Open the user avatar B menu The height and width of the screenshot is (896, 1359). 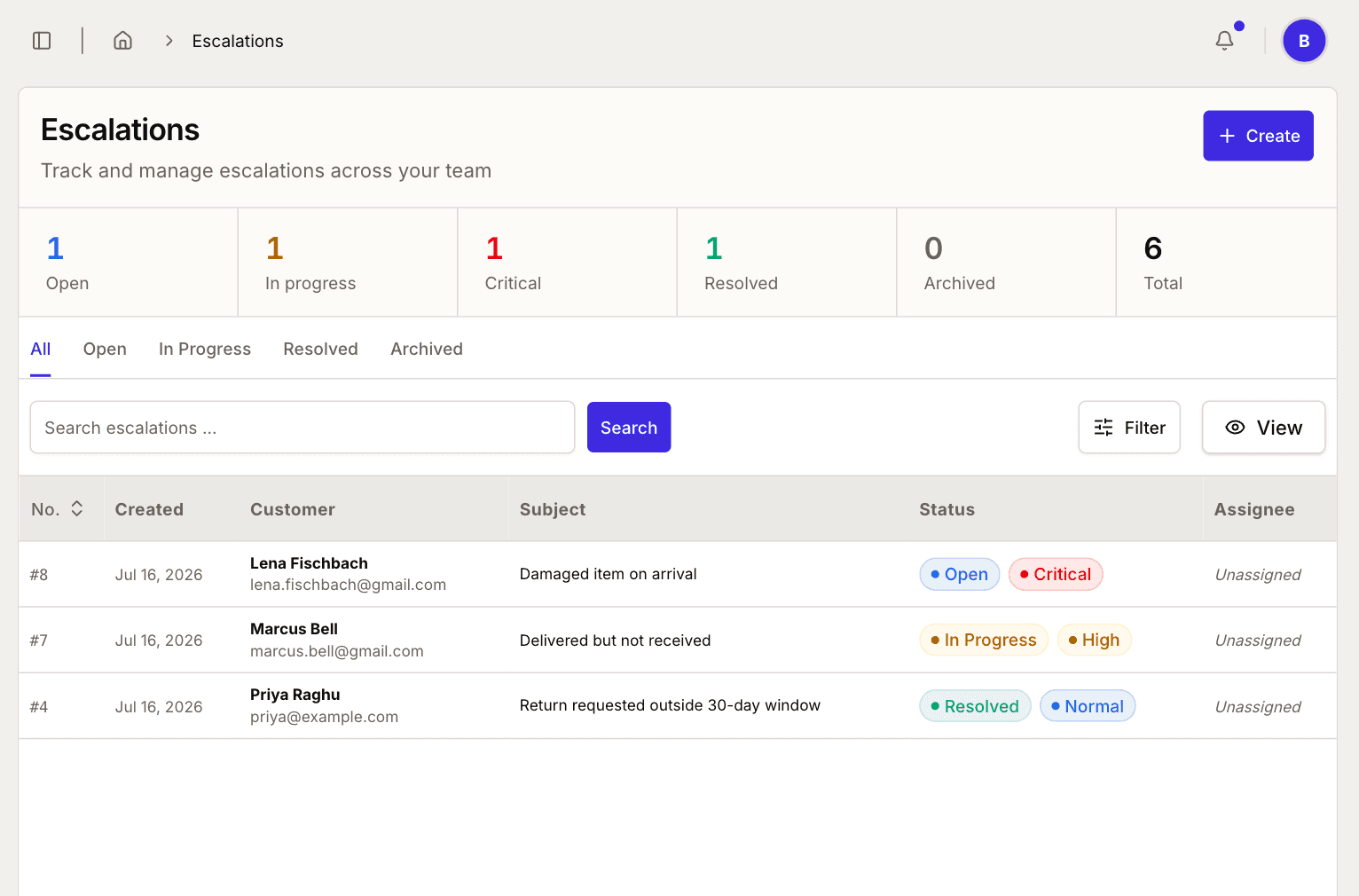tap(1304, 41)
